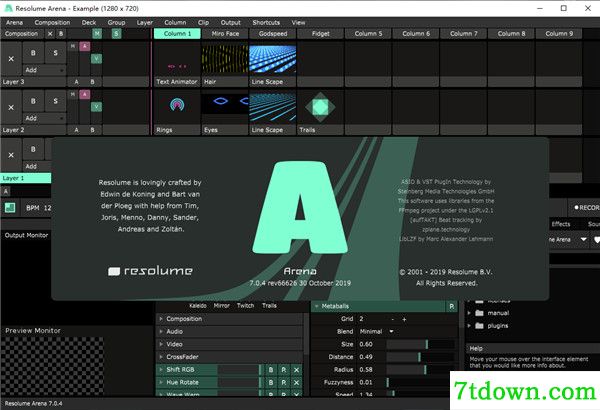Toggle composition green S button
This screenshot has height=410, width=600.
(116, 34)
